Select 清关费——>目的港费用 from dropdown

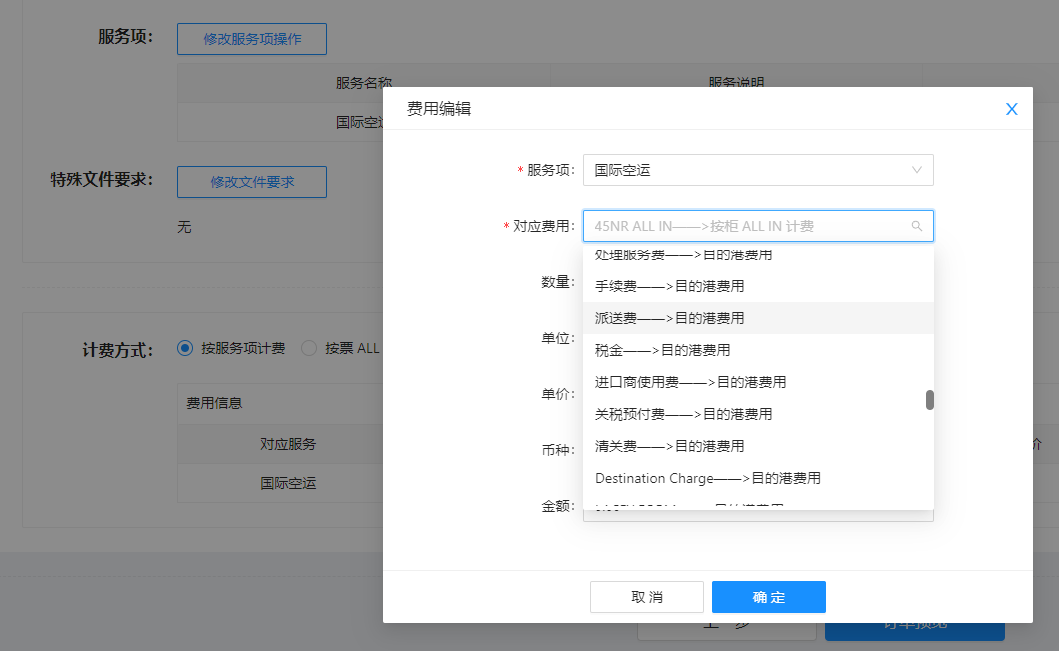tap(669, 446)
